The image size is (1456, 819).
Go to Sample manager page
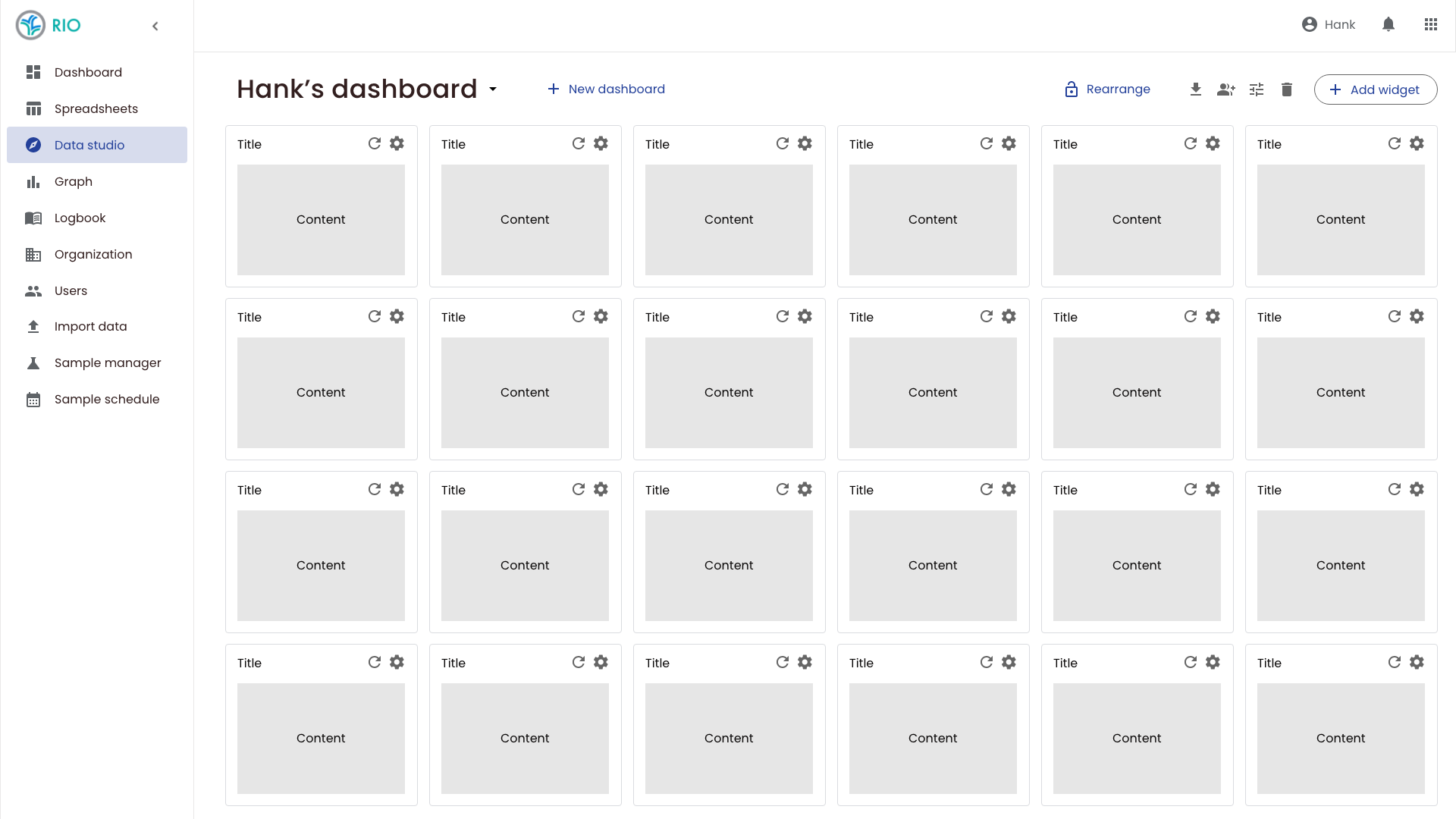pyautogui.click(x=108, y=362)
